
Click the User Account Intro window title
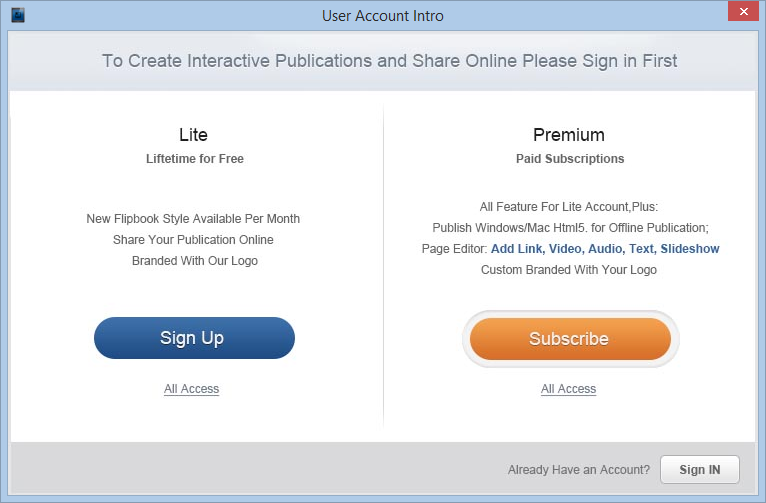tap(383, 16)
